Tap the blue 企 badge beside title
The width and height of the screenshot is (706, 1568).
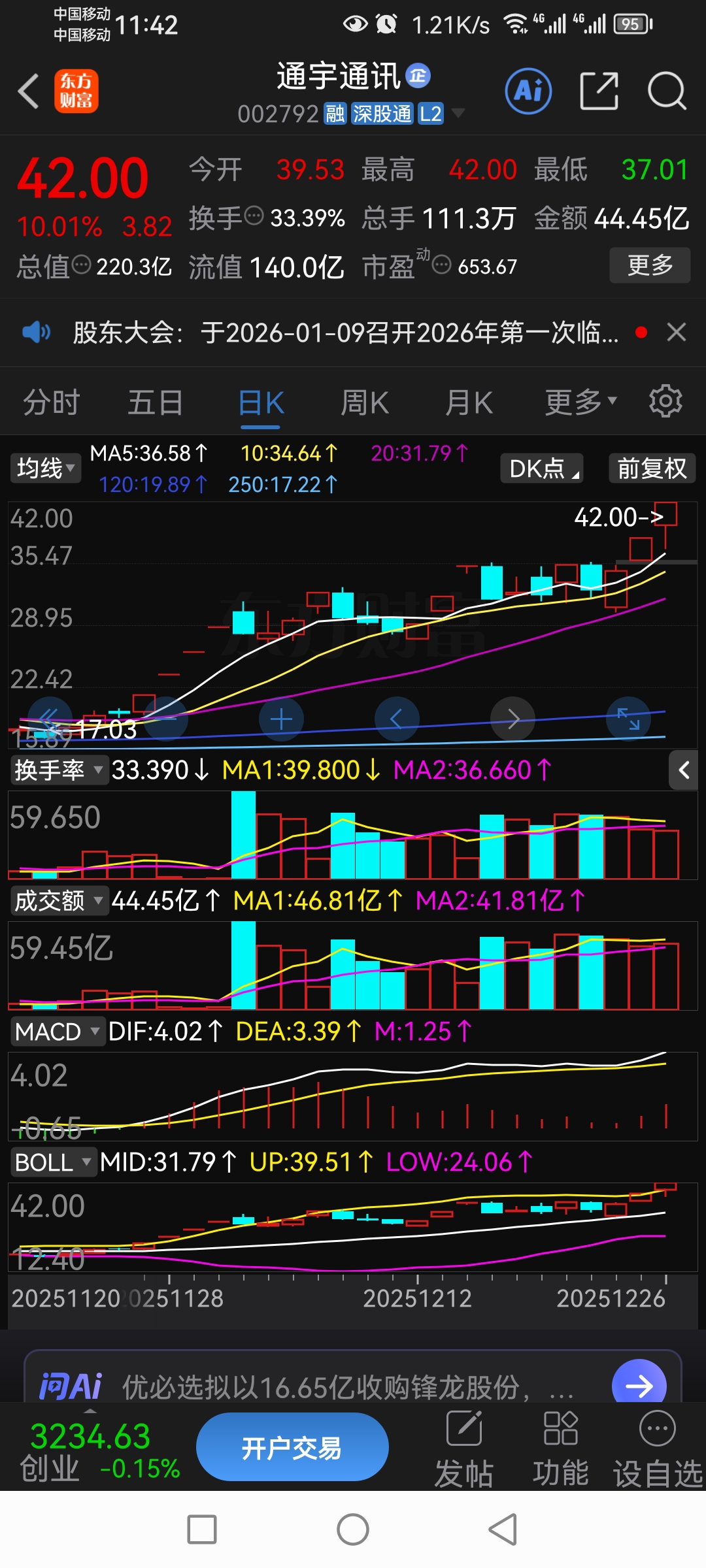[x=418, y=76]
